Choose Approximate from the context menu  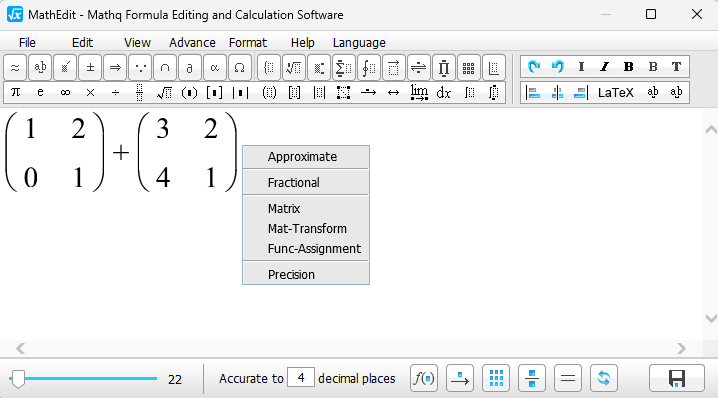[306, 157]
